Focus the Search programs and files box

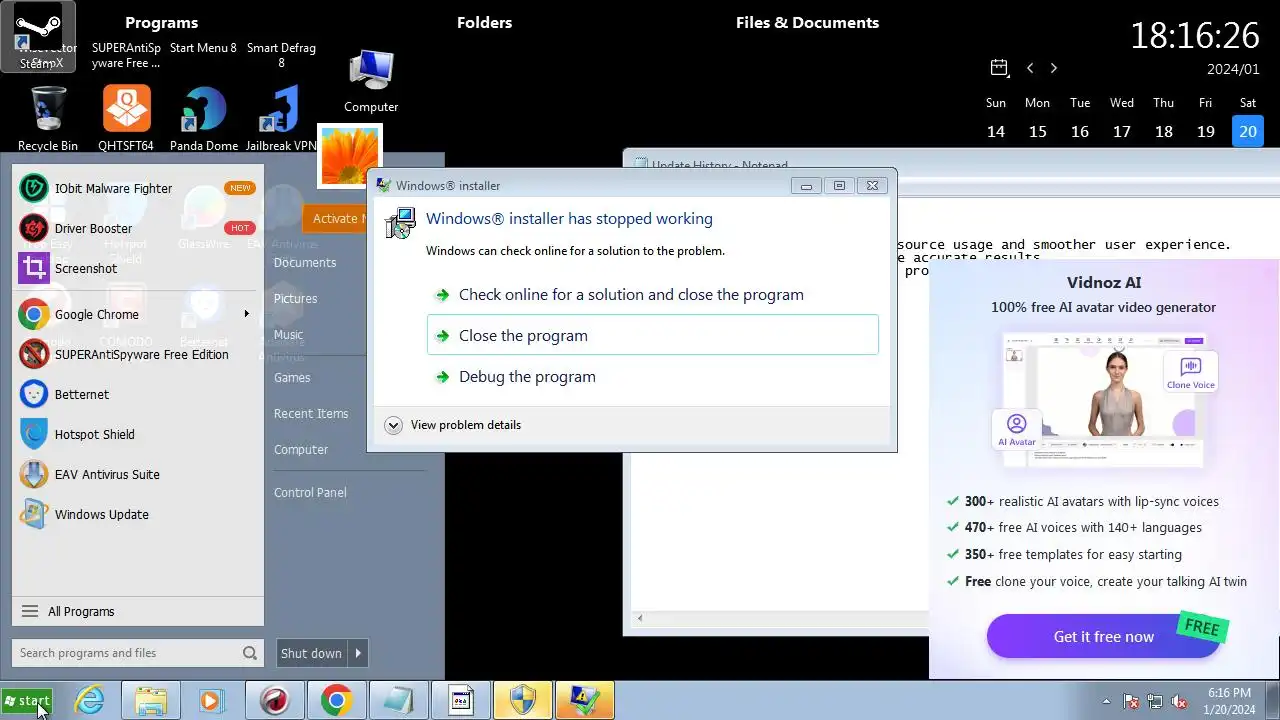click(138, 653)
